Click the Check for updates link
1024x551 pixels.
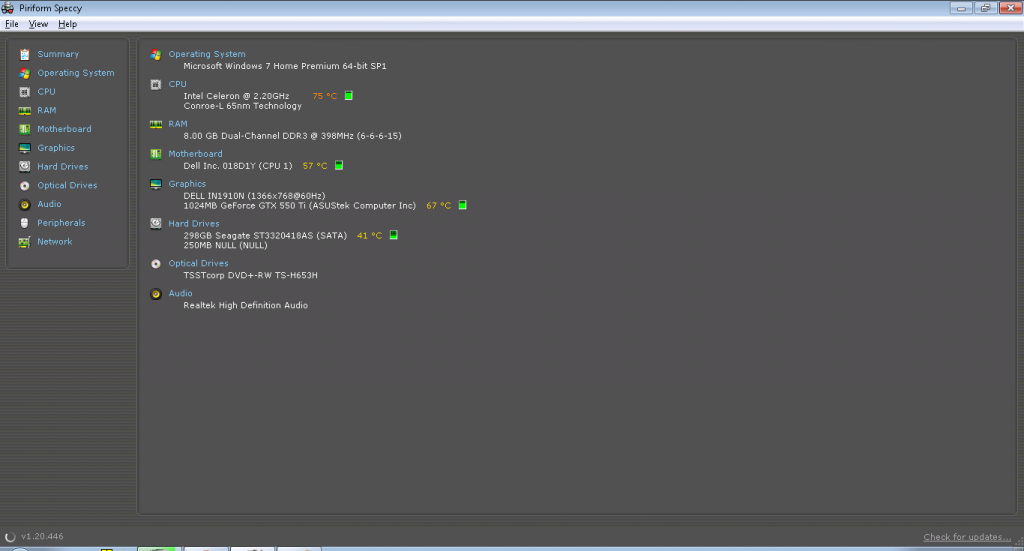tap(965, 537)
